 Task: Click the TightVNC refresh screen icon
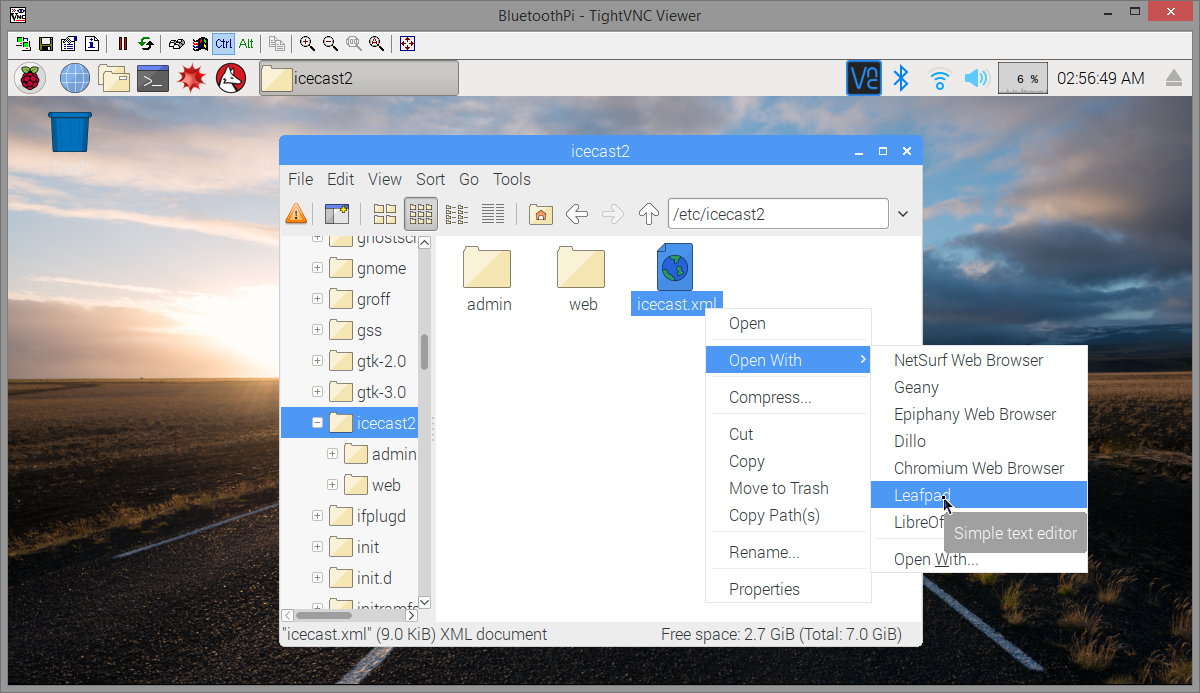(146, 44)
